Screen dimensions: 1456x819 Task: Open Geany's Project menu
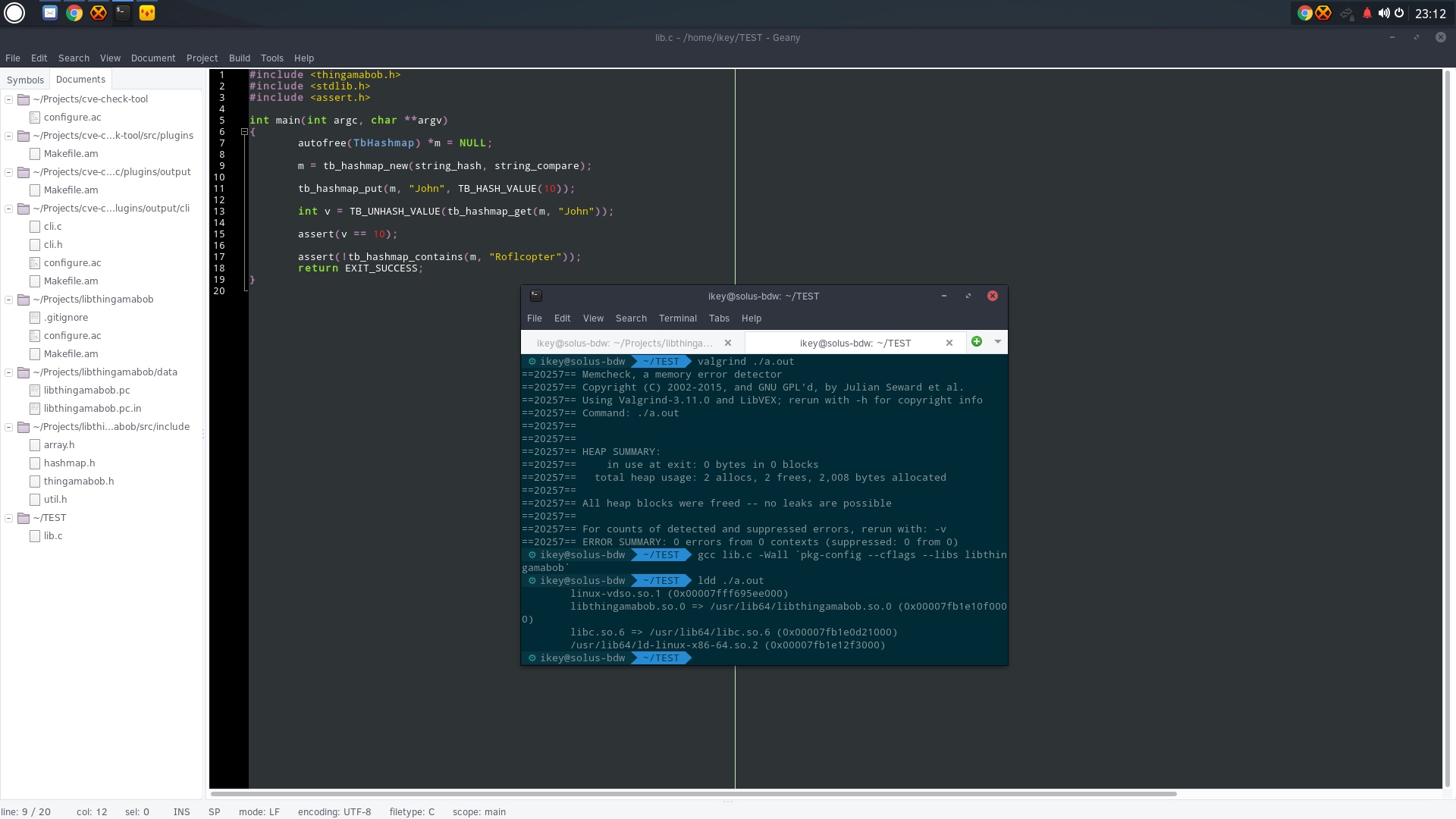click(202, 58)
